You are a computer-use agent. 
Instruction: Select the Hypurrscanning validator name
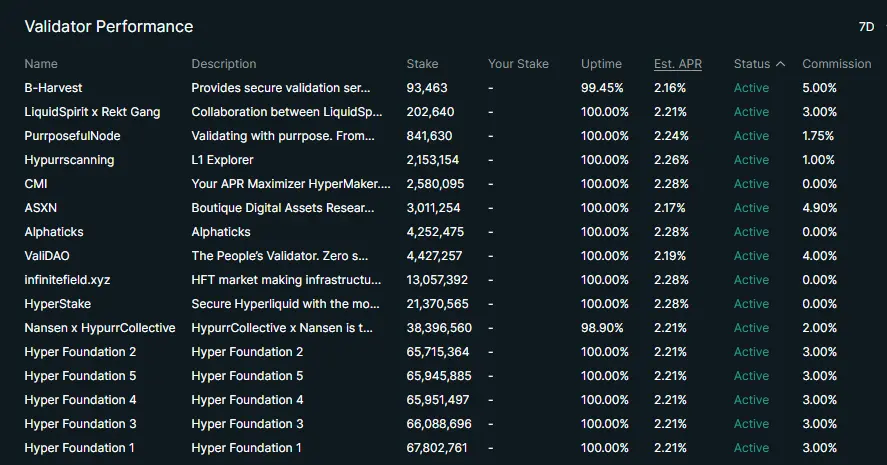tap(69, 160)
